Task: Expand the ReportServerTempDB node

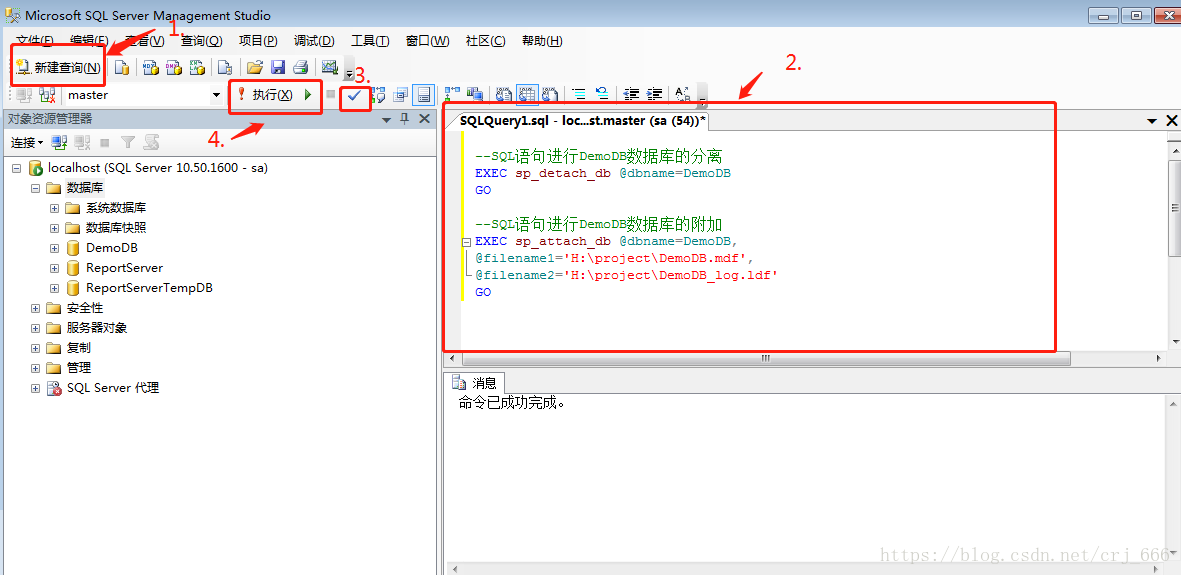Action: [x=54, y=289]
